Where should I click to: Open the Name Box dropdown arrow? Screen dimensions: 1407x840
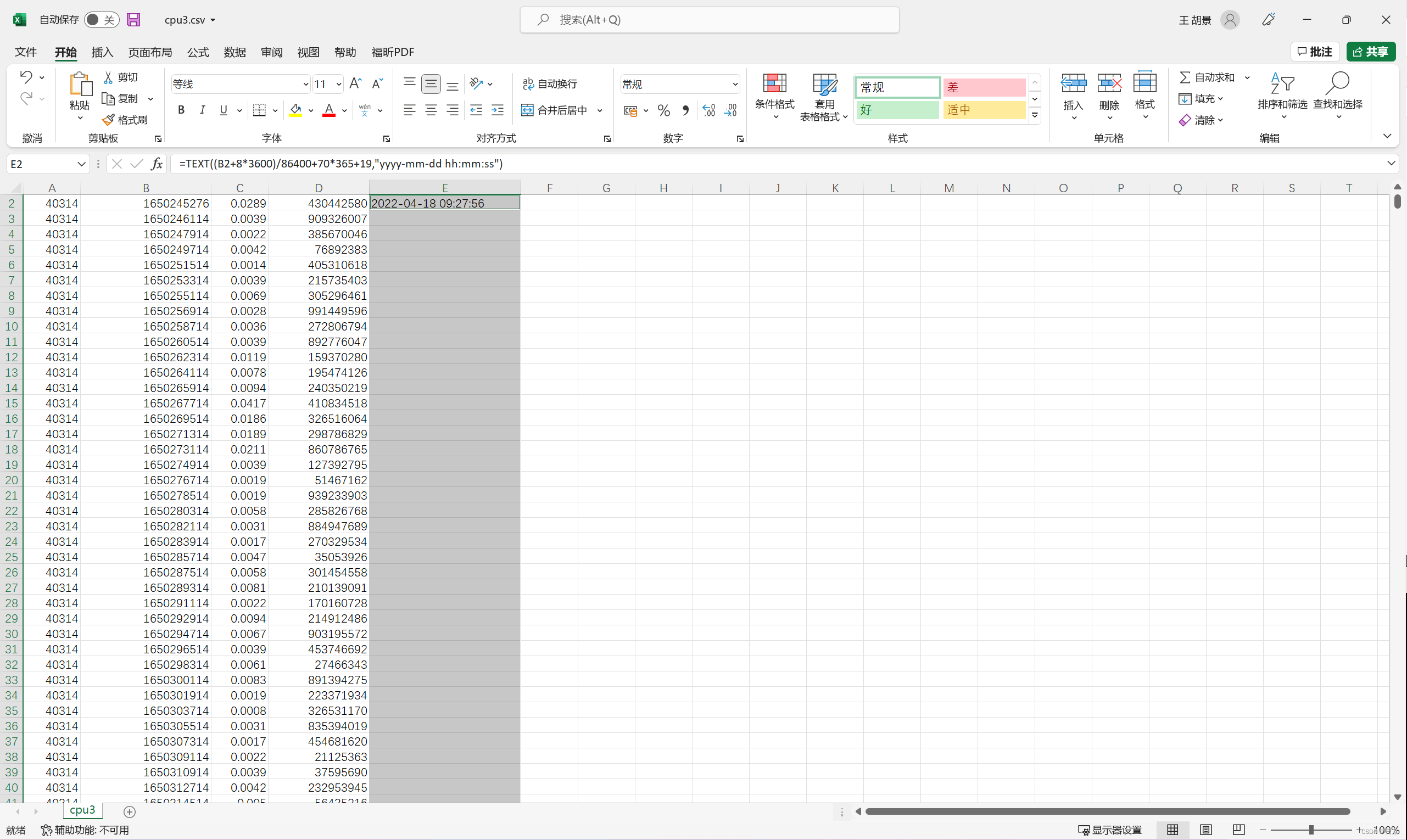tap(81, 164)
